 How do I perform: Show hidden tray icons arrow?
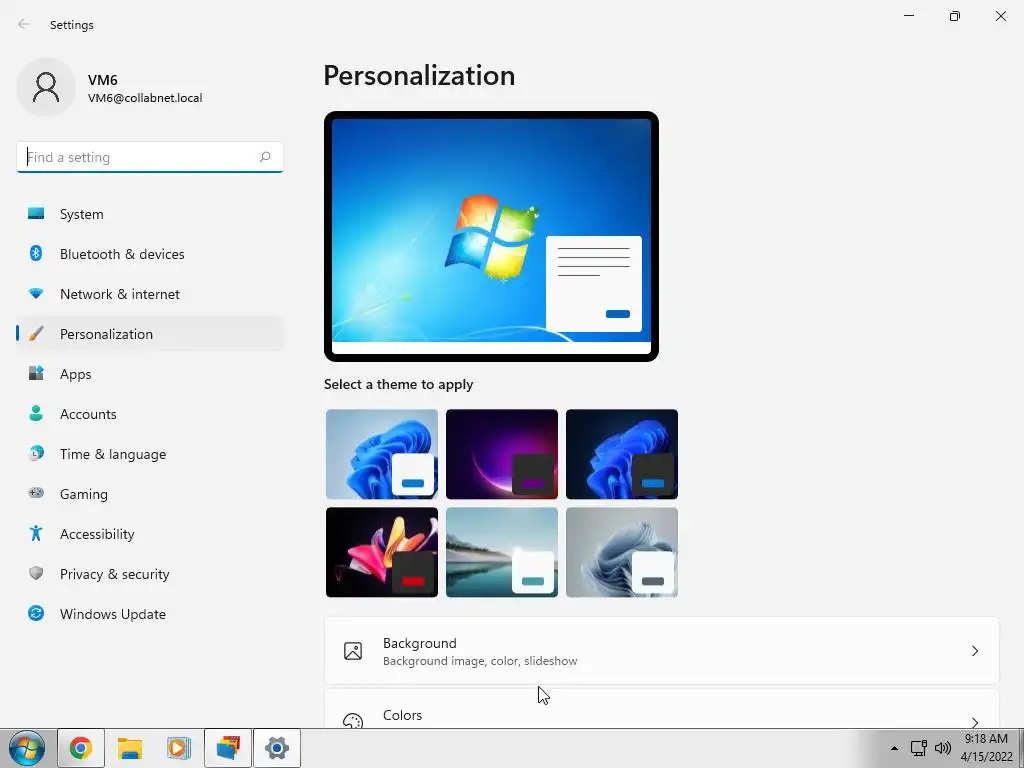coord(894,748)
